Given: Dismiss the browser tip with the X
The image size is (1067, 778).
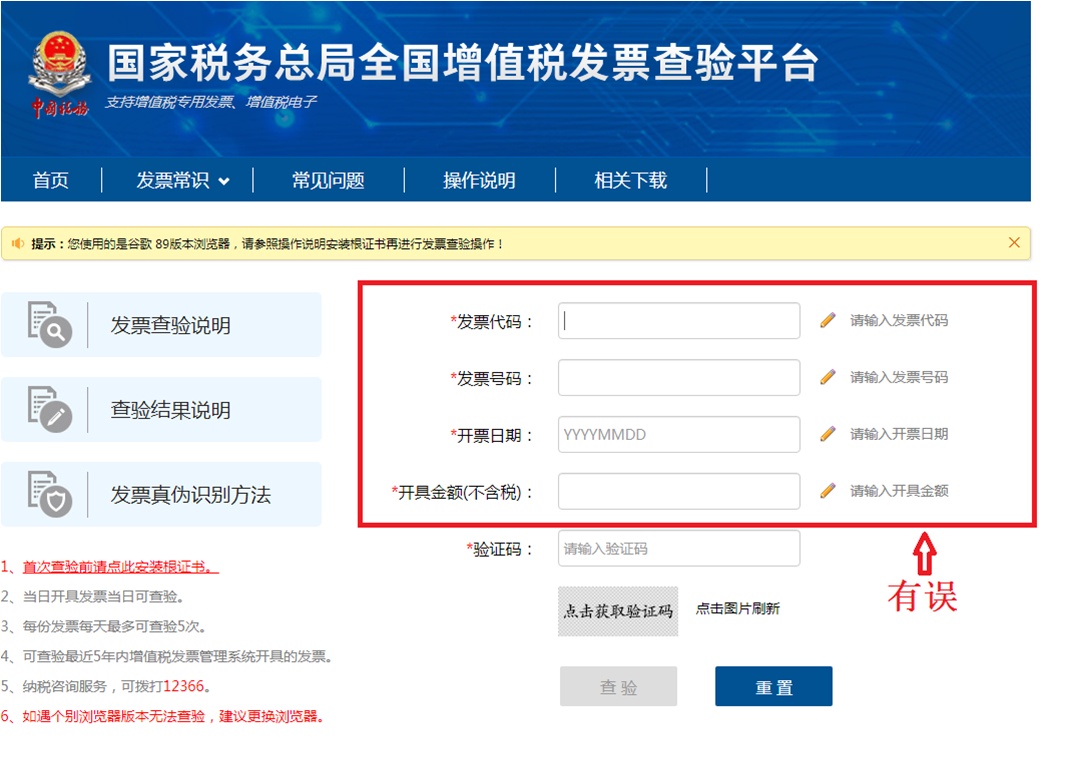Looking at the screenshot, I should click(1014, 242).
